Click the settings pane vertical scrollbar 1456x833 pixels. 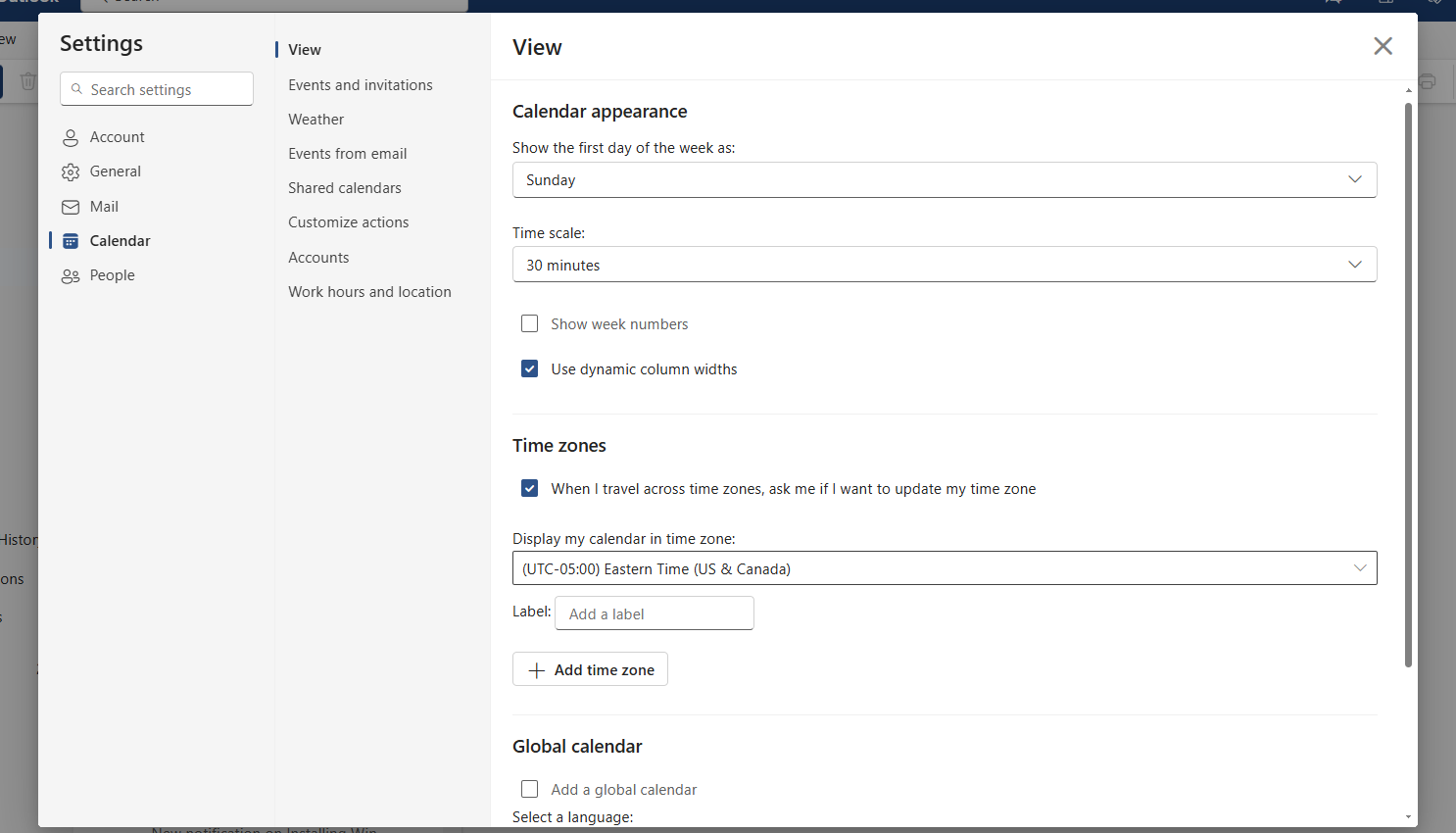1408,385
